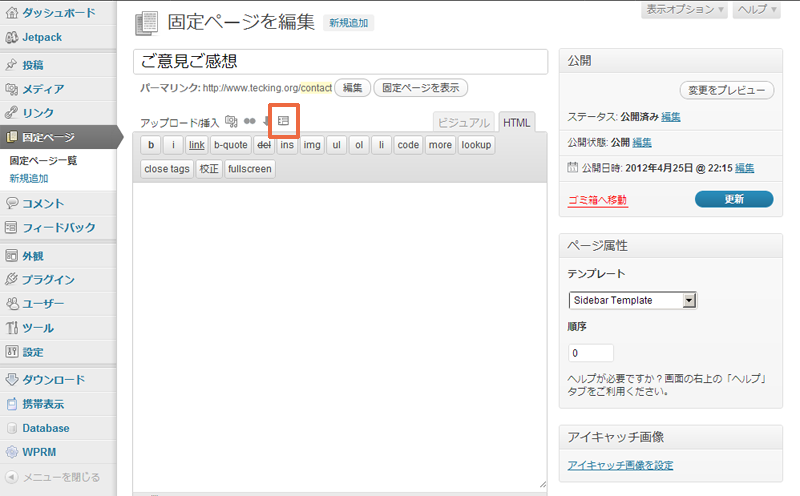The height and width of the screenshot is (496, 800).
Task: Click the 固定ページを表示 button
Action: [420, 88]
